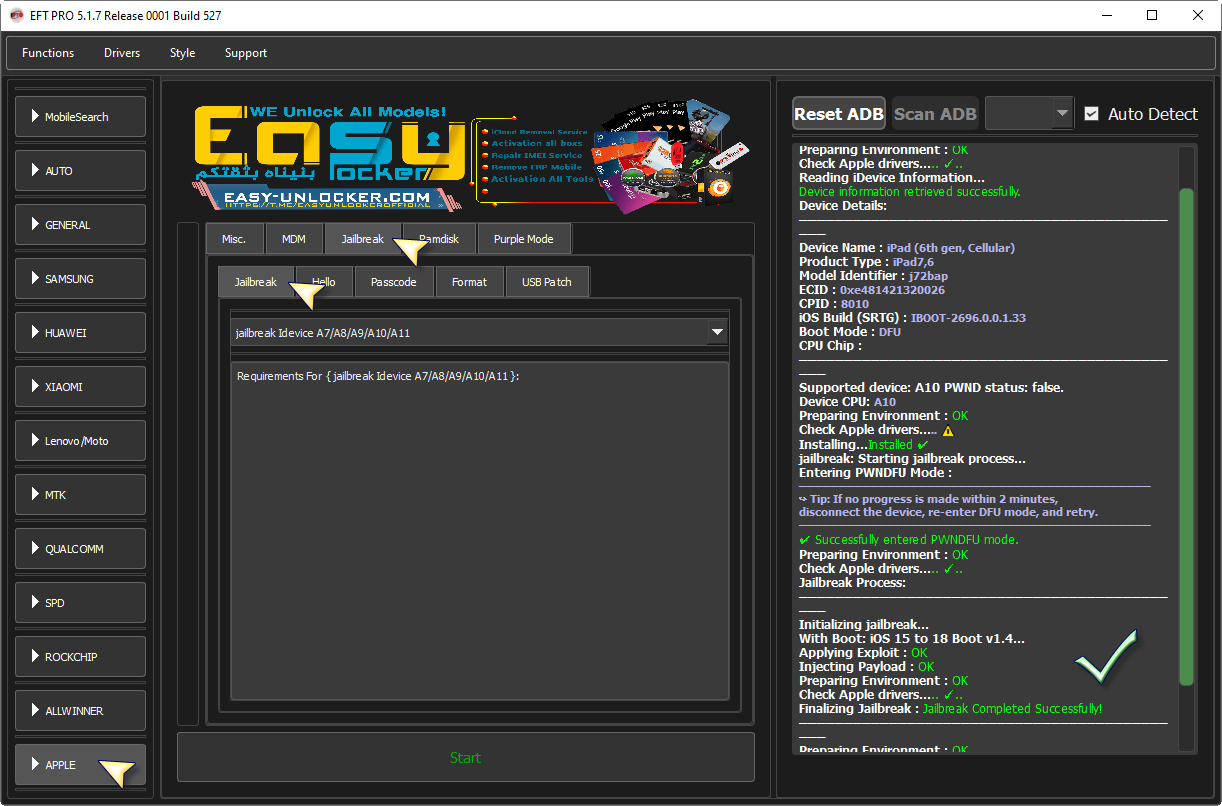Switch to the MDM tab

[294, 240]
